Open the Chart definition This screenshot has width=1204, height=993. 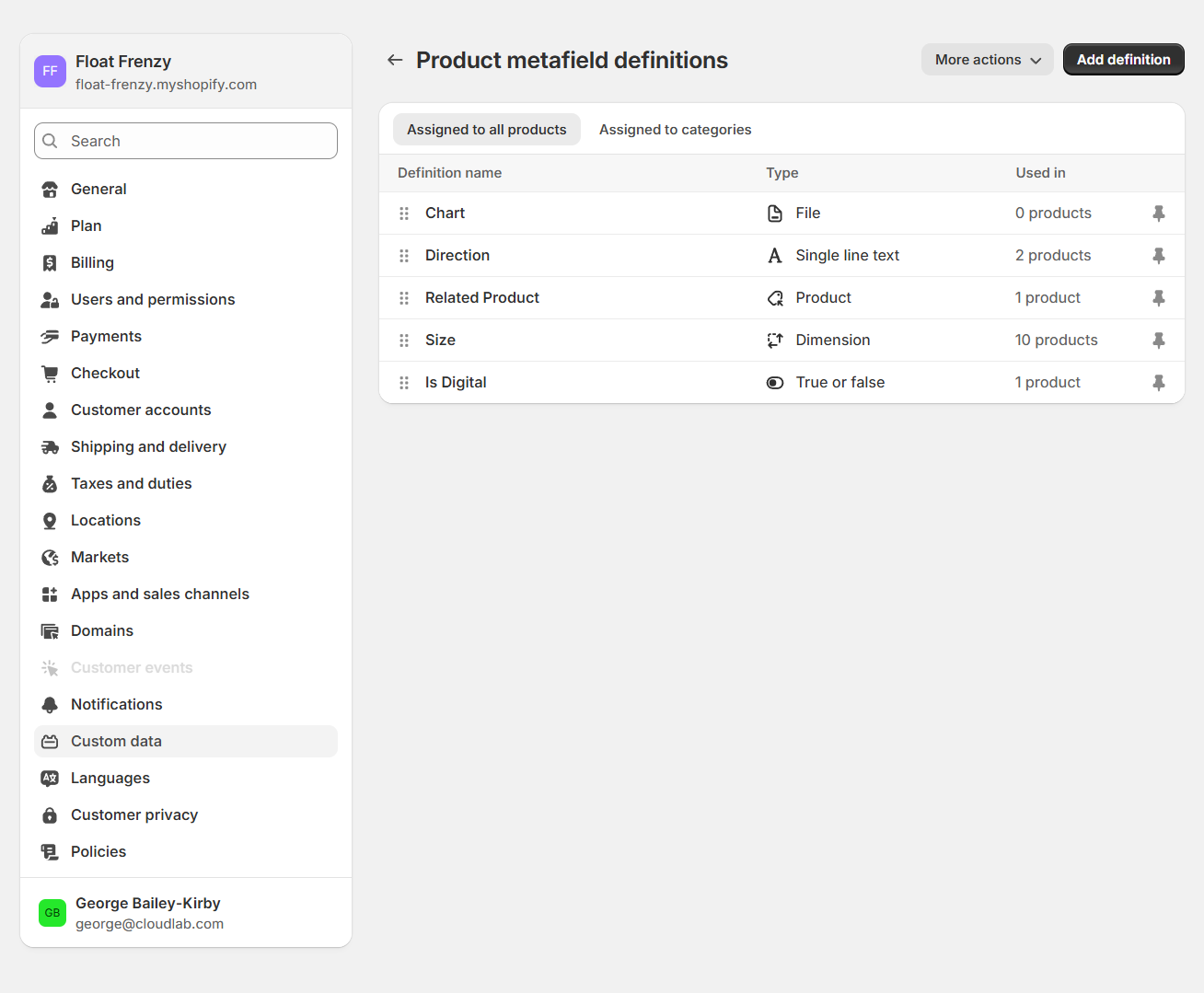445,214
